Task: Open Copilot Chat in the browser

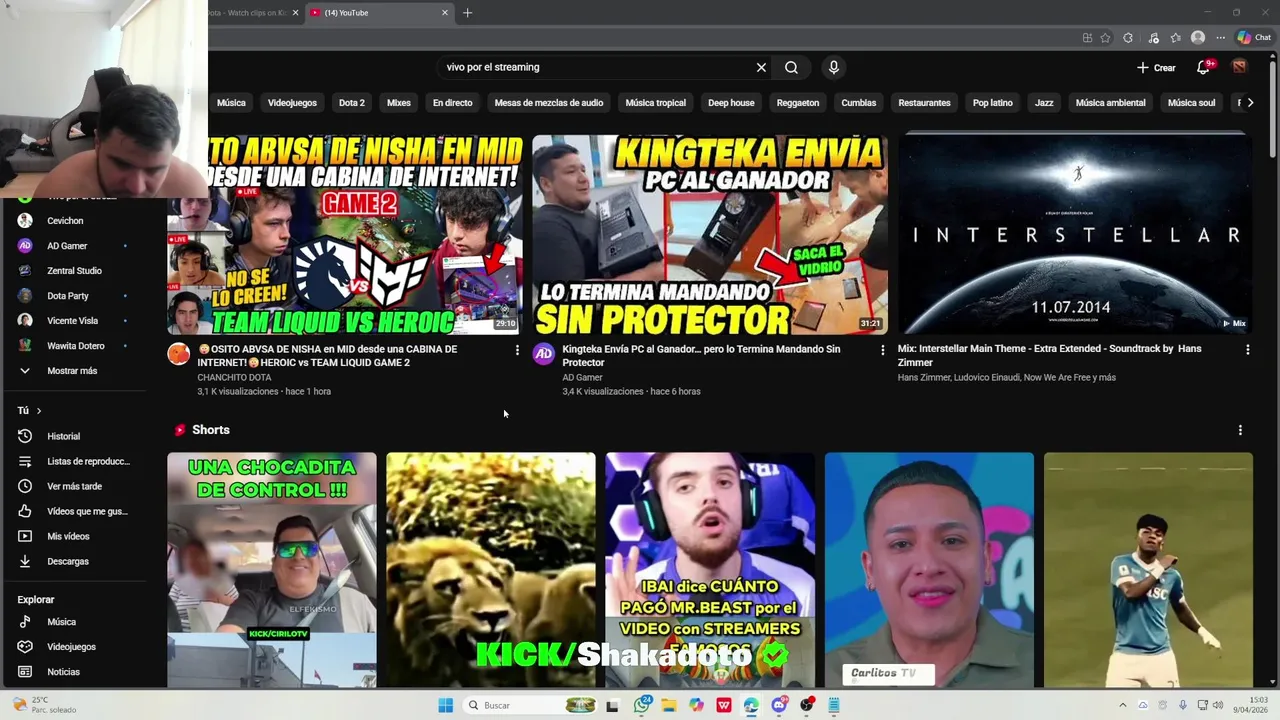Action: tap(1254, 38)
